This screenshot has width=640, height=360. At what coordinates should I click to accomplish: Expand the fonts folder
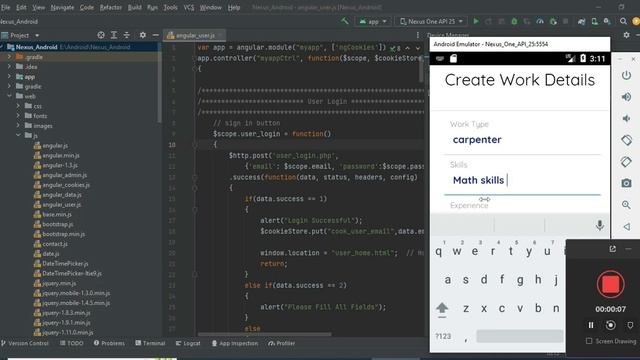18,116
